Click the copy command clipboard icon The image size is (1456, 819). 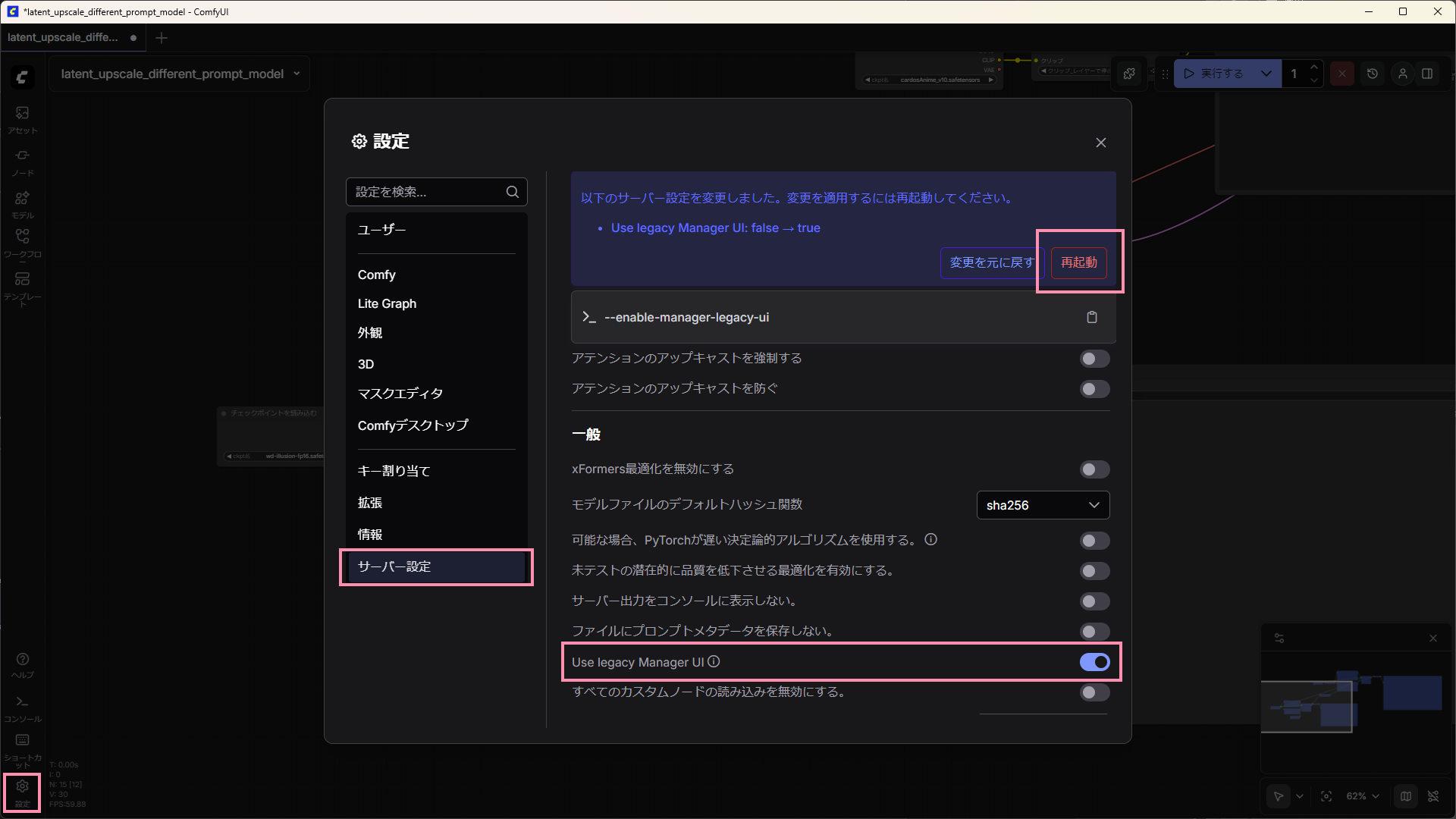(x=1092, y=317)
